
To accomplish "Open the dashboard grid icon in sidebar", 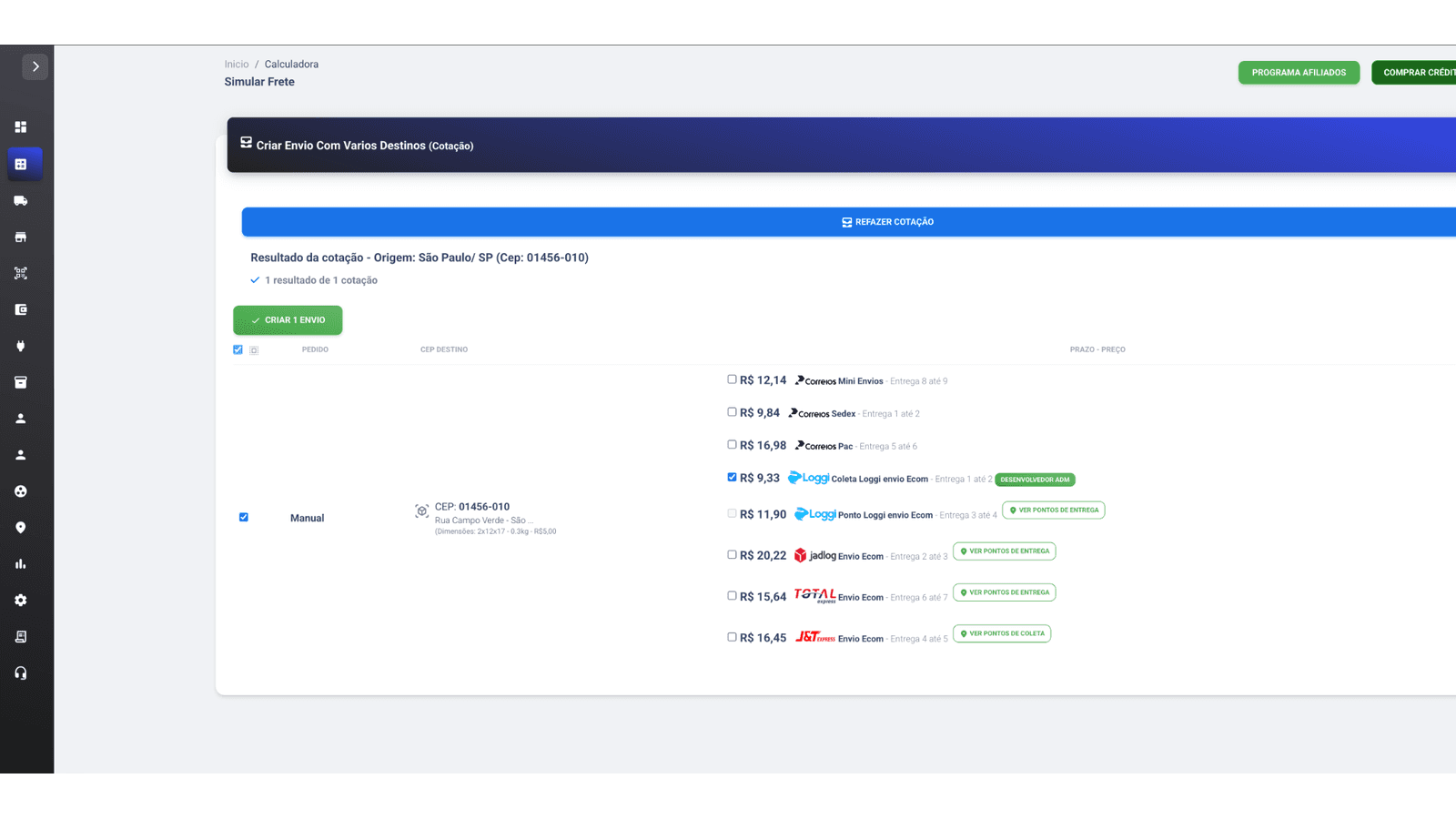I will pyautogui.click(x=20, y=127).
